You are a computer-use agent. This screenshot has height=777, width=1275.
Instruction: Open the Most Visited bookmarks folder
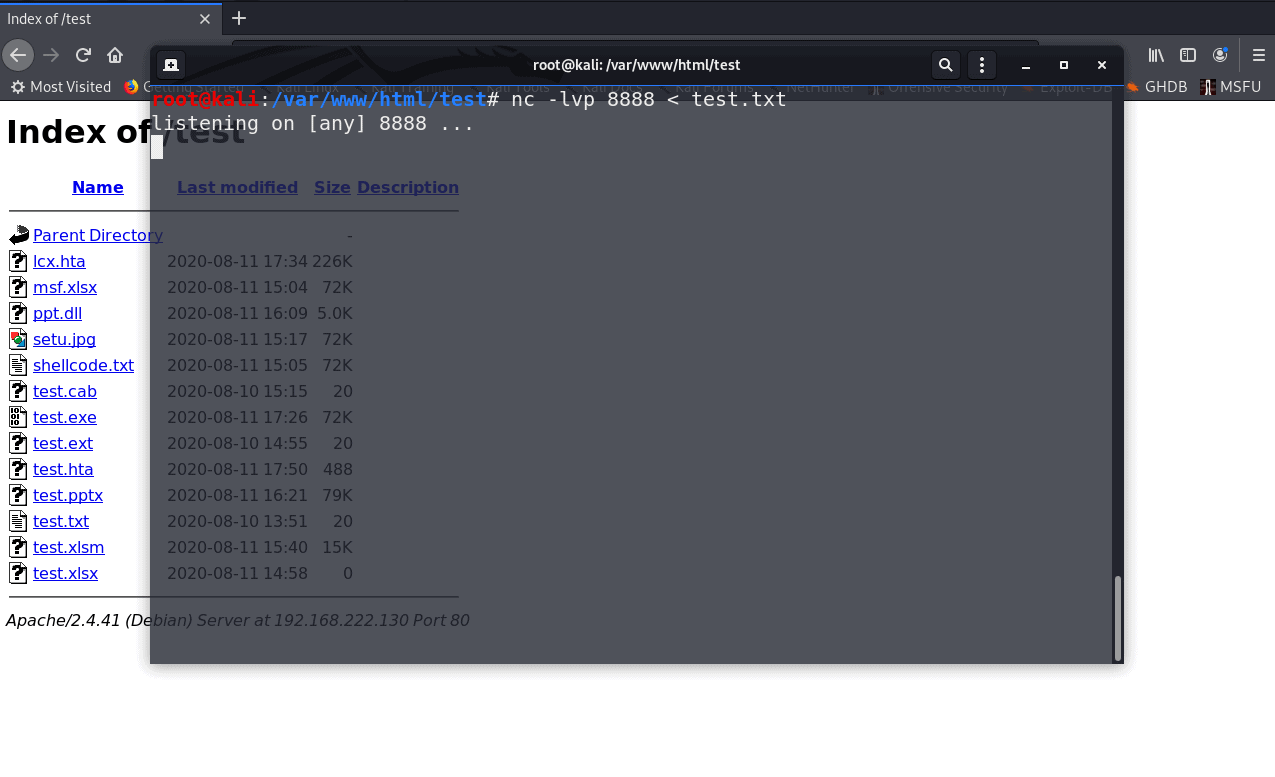tap(60, 87)
